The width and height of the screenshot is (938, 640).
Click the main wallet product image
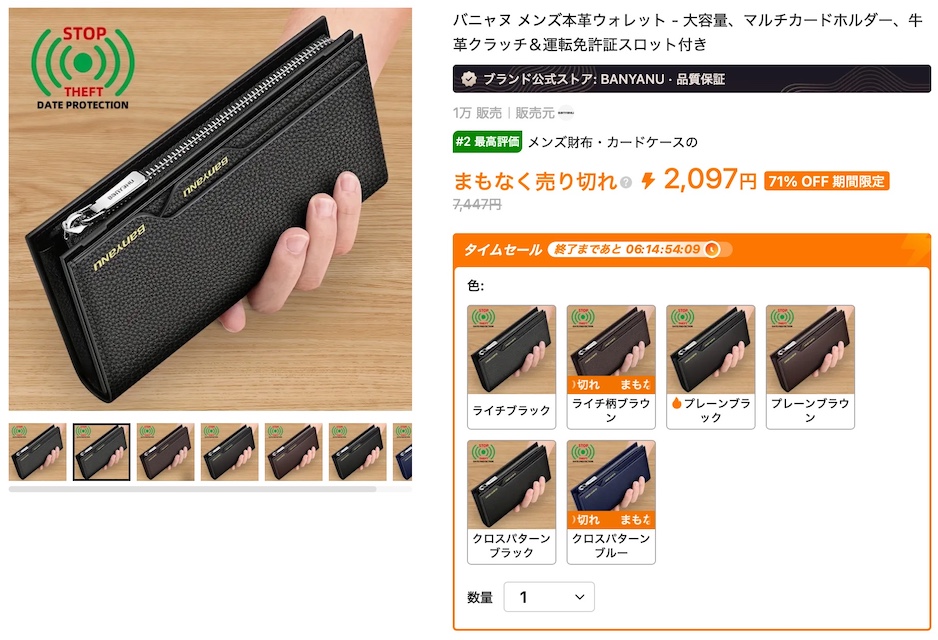pos(210,209)
